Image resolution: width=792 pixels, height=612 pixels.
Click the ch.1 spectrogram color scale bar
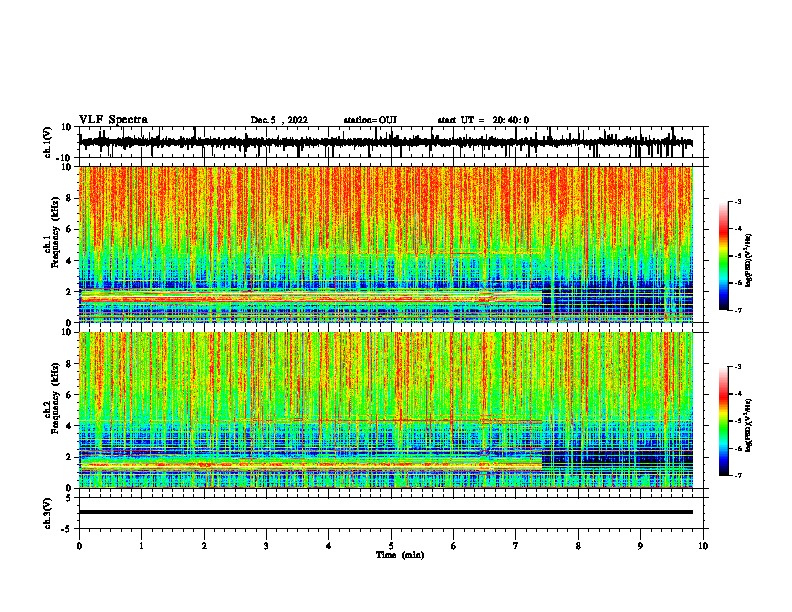[x=724, y=256]
